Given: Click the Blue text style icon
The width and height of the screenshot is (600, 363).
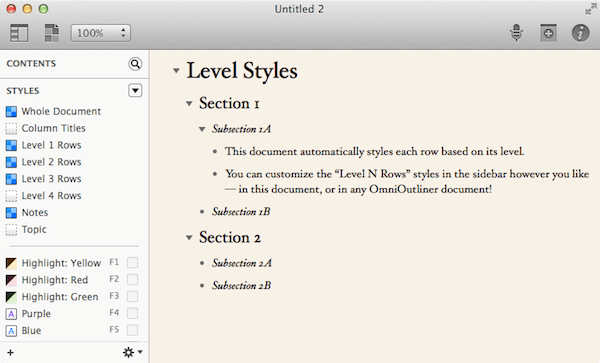Looking at the screenshot, I should click(x=11, y=331).
